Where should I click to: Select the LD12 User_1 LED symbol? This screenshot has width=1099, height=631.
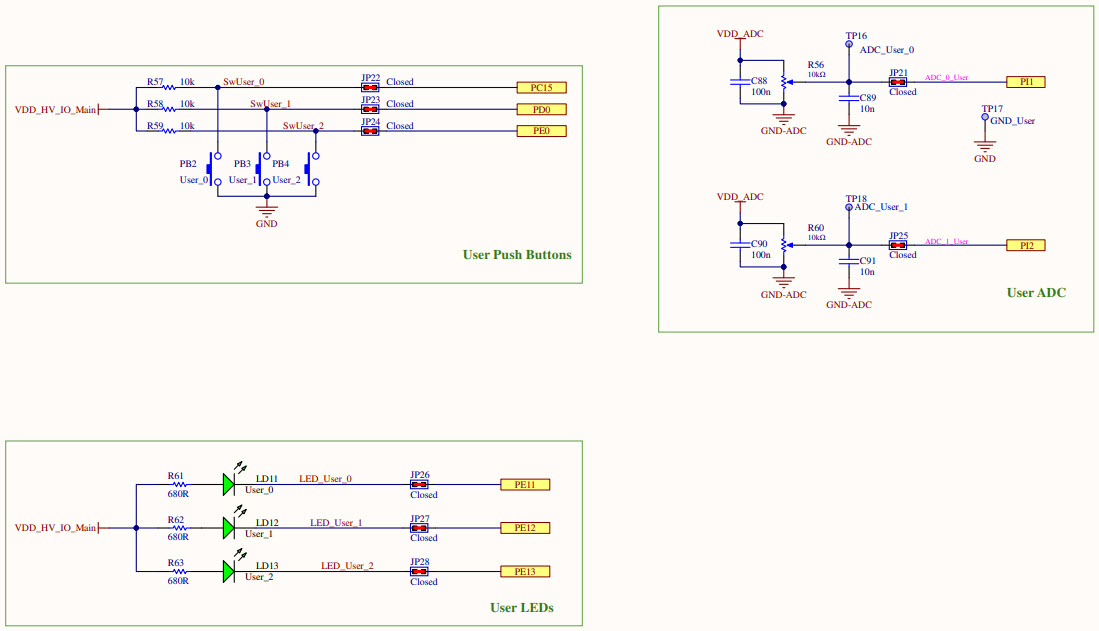pos(228,527)
